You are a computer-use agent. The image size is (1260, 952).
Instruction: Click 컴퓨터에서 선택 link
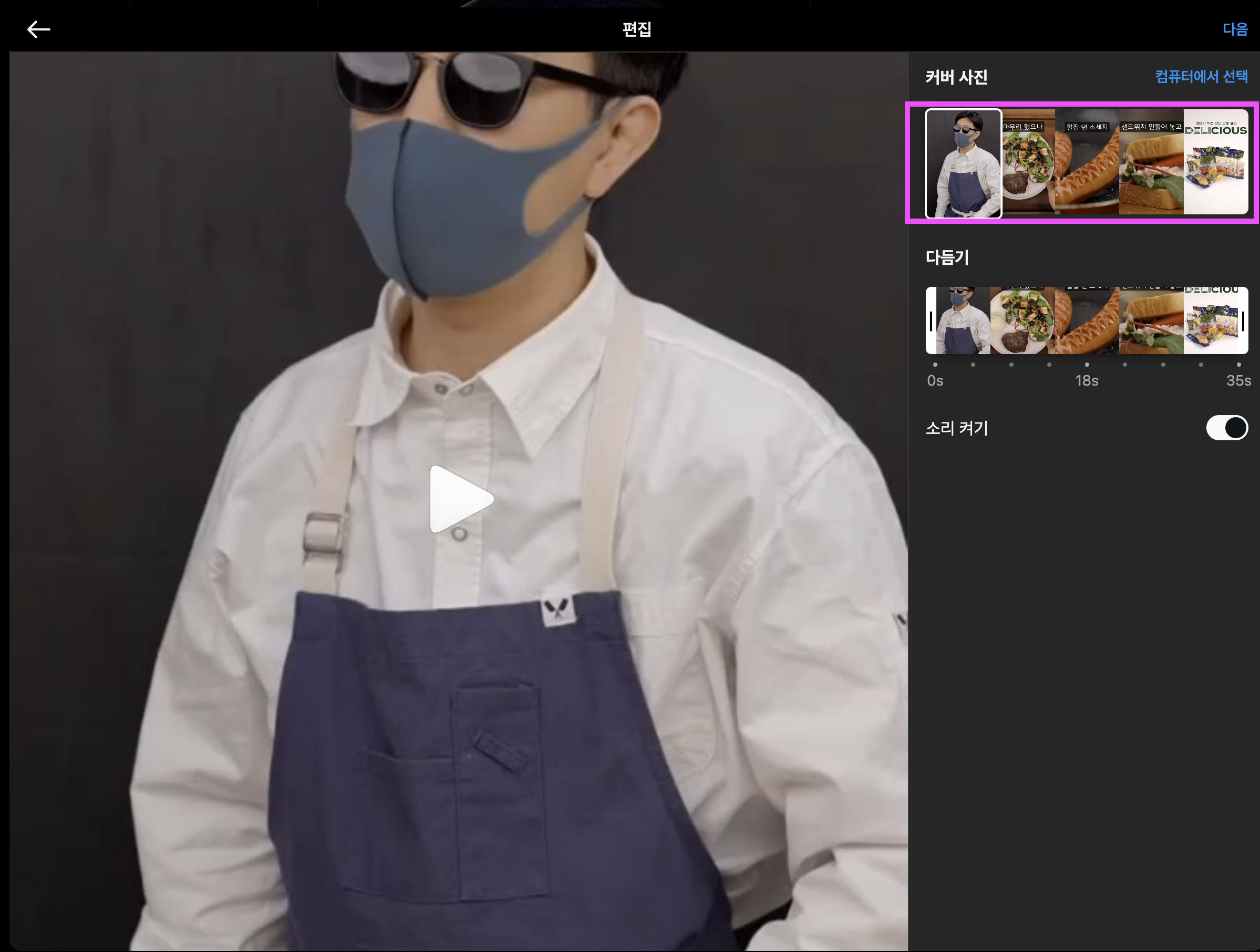pos(1201,77)
